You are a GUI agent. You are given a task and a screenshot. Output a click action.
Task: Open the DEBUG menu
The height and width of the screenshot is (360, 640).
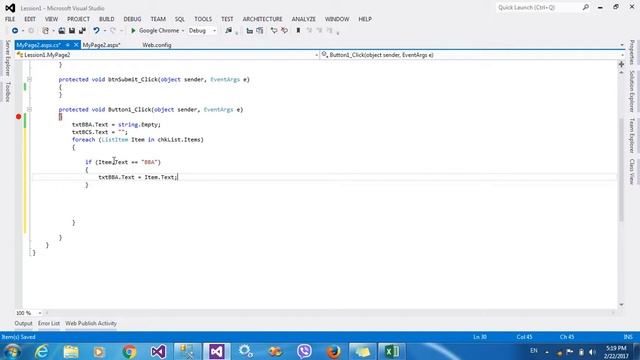(132, 19)
